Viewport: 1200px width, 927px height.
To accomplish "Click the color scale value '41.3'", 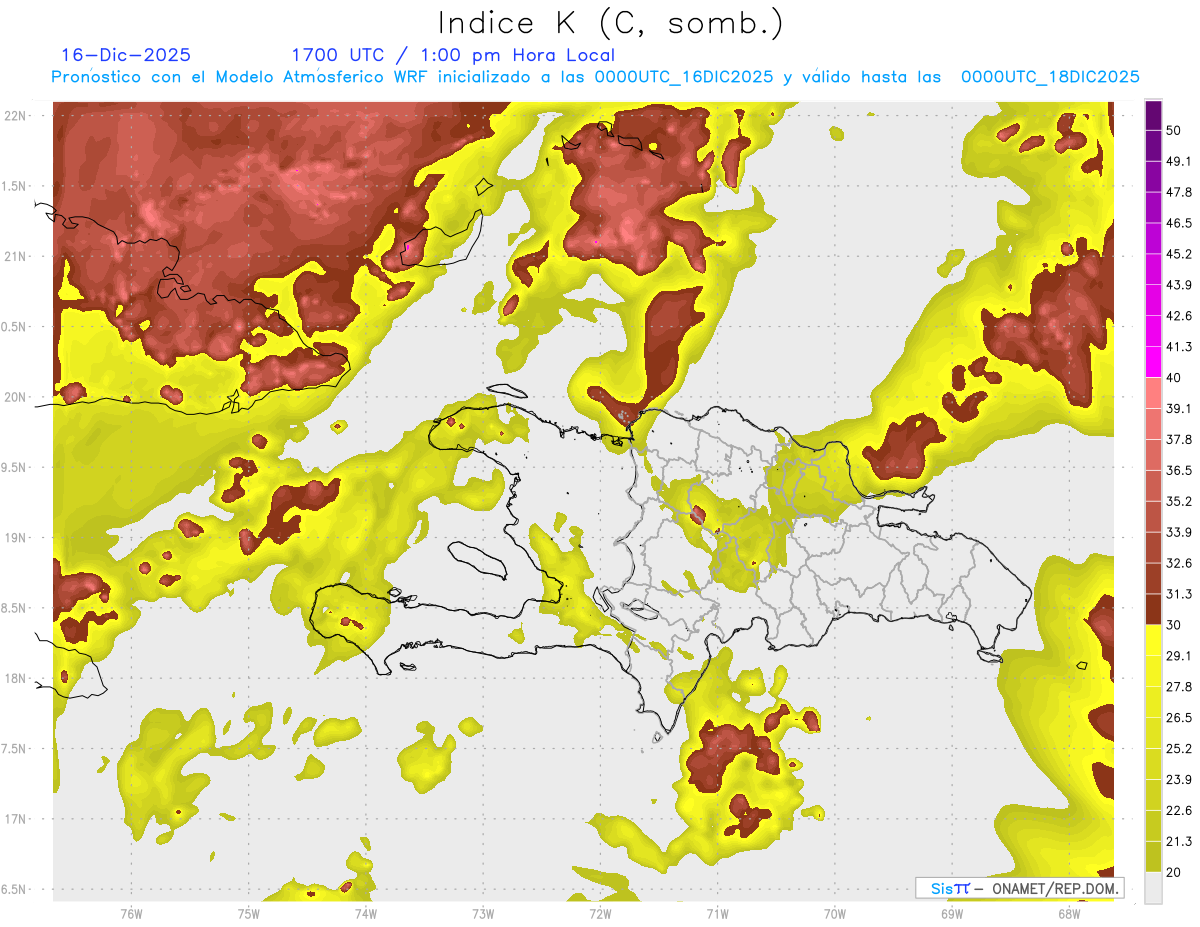I will pos(1179,347).
